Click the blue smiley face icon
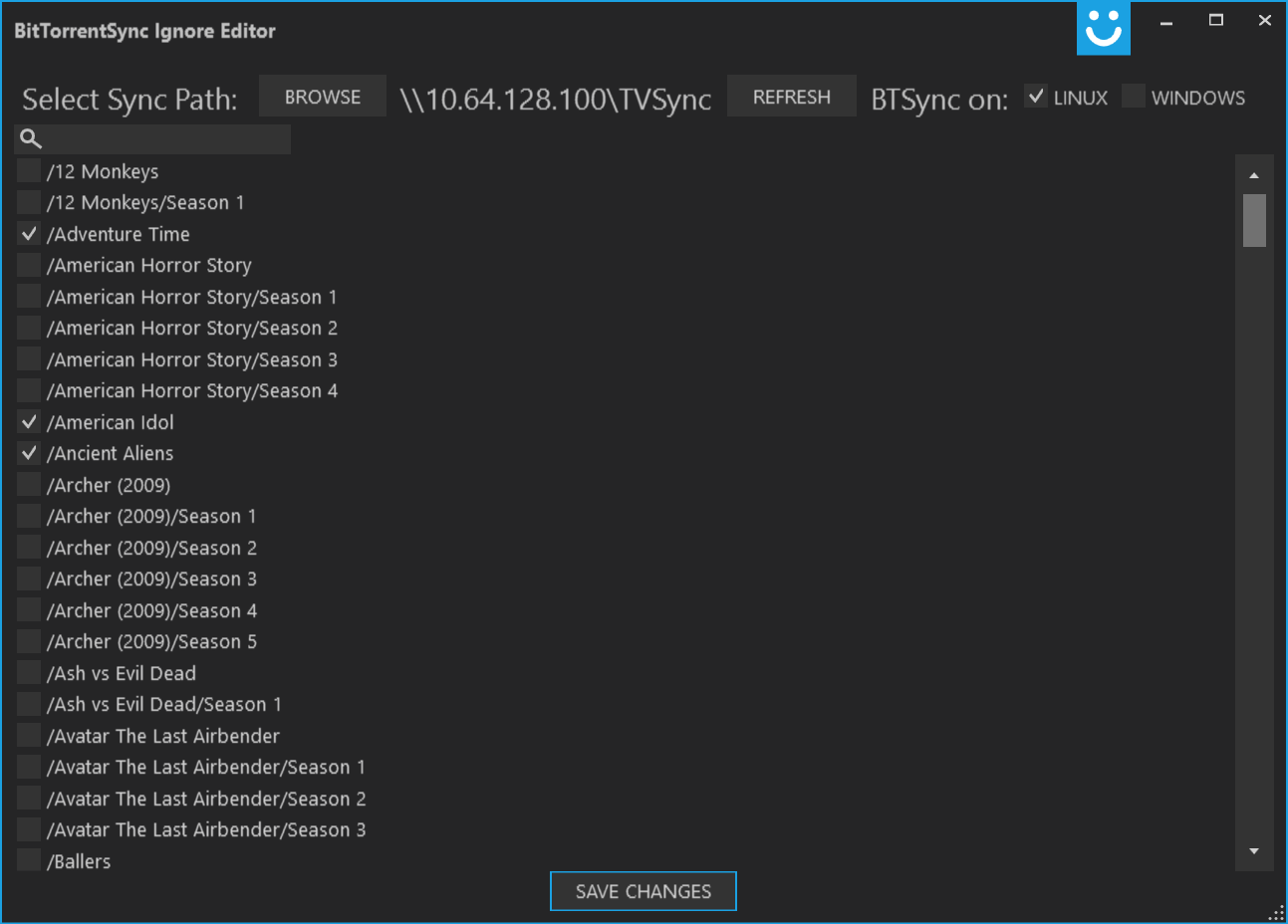Screen dimensions: 1288x924 click(1104, 28)
